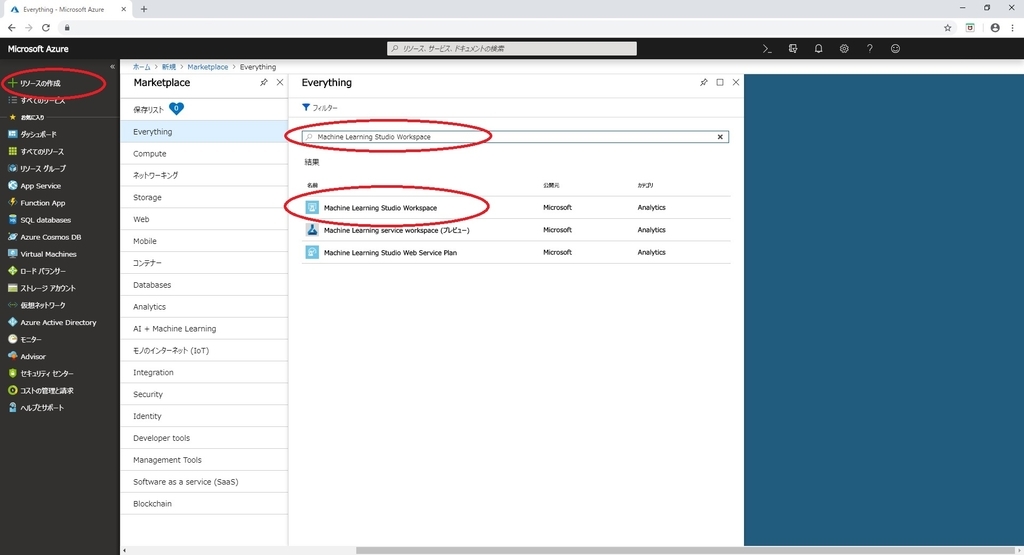Open Cloud Shell from the top bar
The image size is (1024, 555).
coord(767,49)
